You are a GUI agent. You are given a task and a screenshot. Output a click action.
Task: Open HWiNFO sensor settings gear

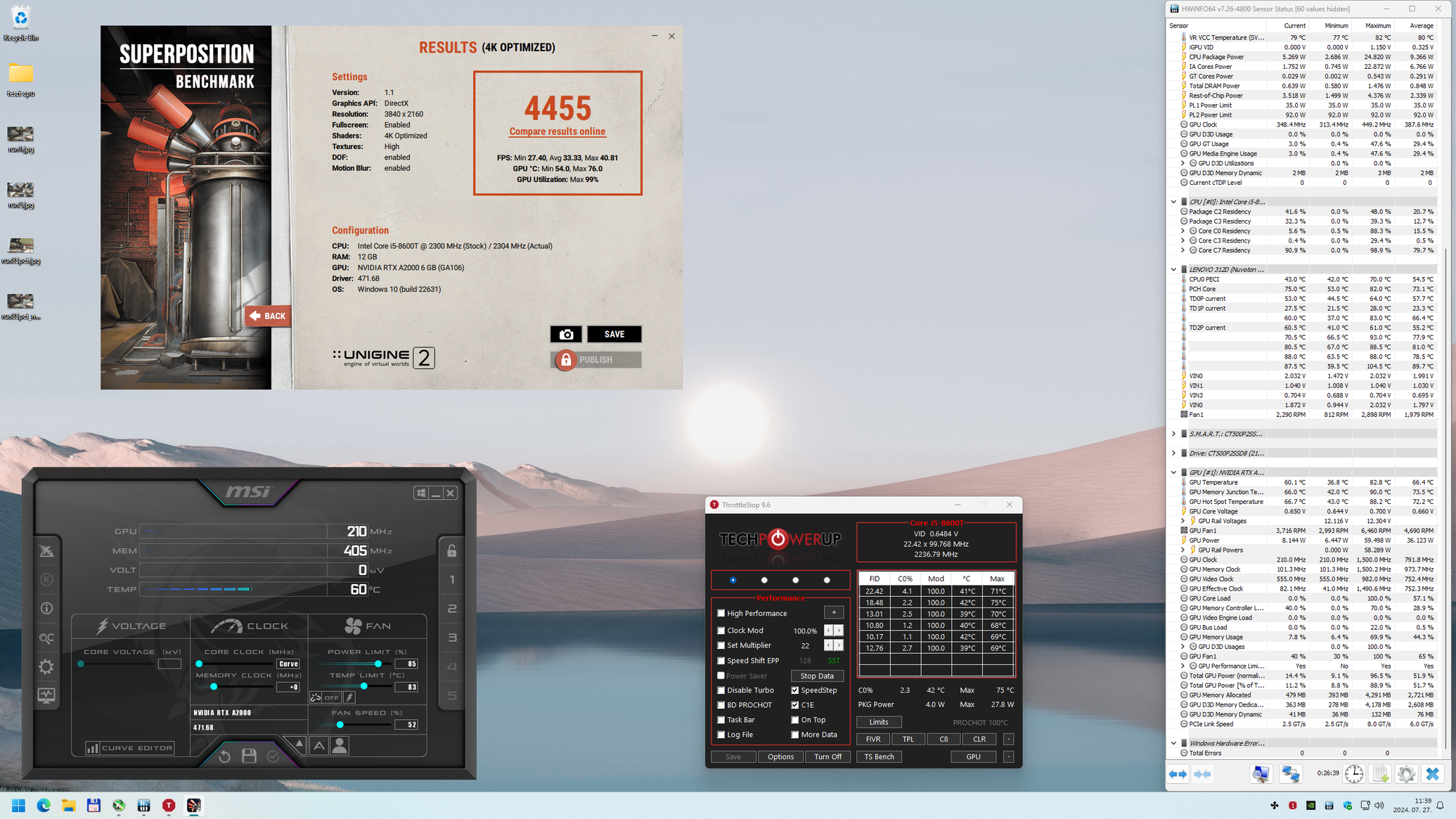tap(1406, 774)
